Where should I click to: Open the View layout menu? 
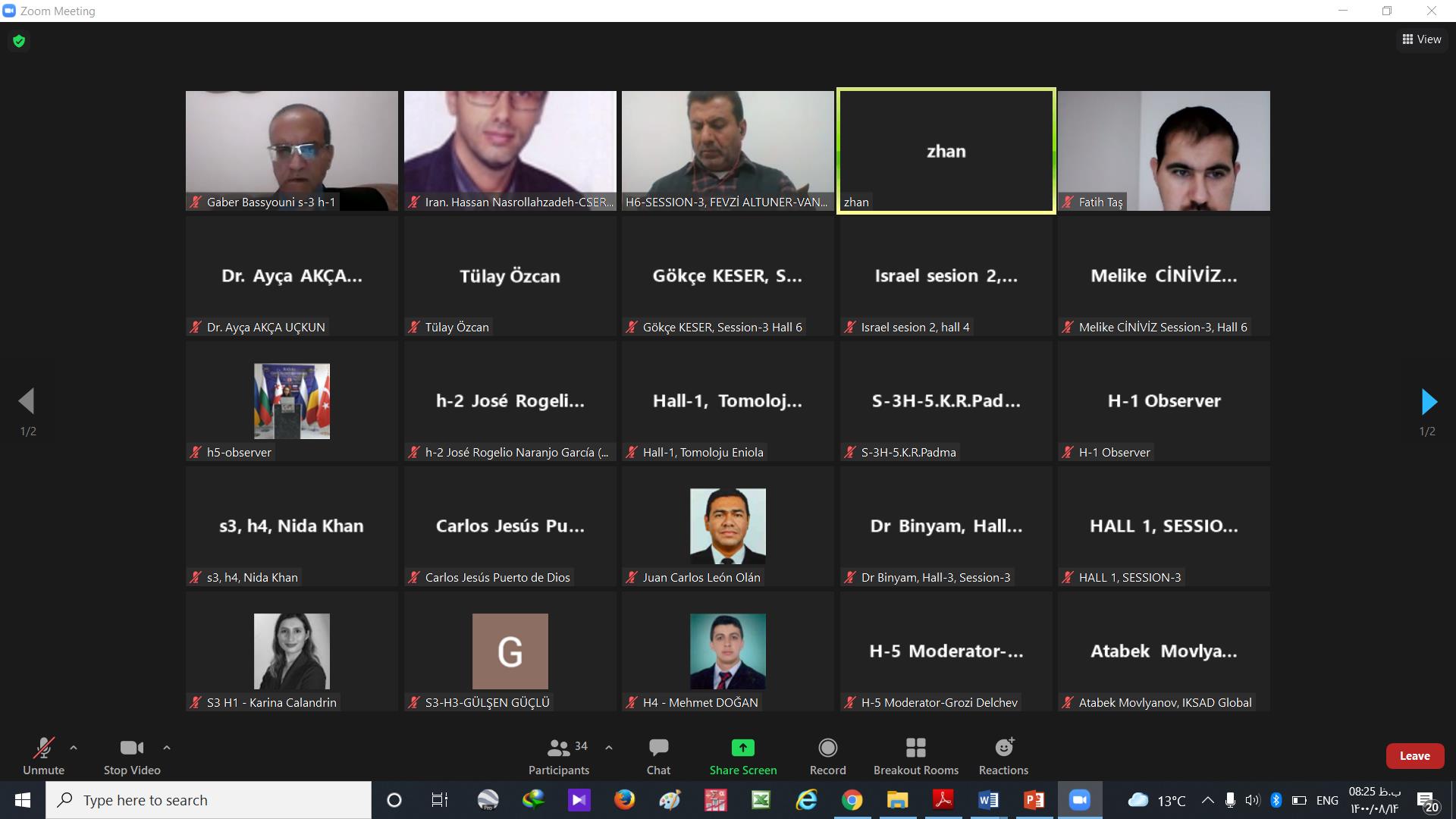(1421, 39)
